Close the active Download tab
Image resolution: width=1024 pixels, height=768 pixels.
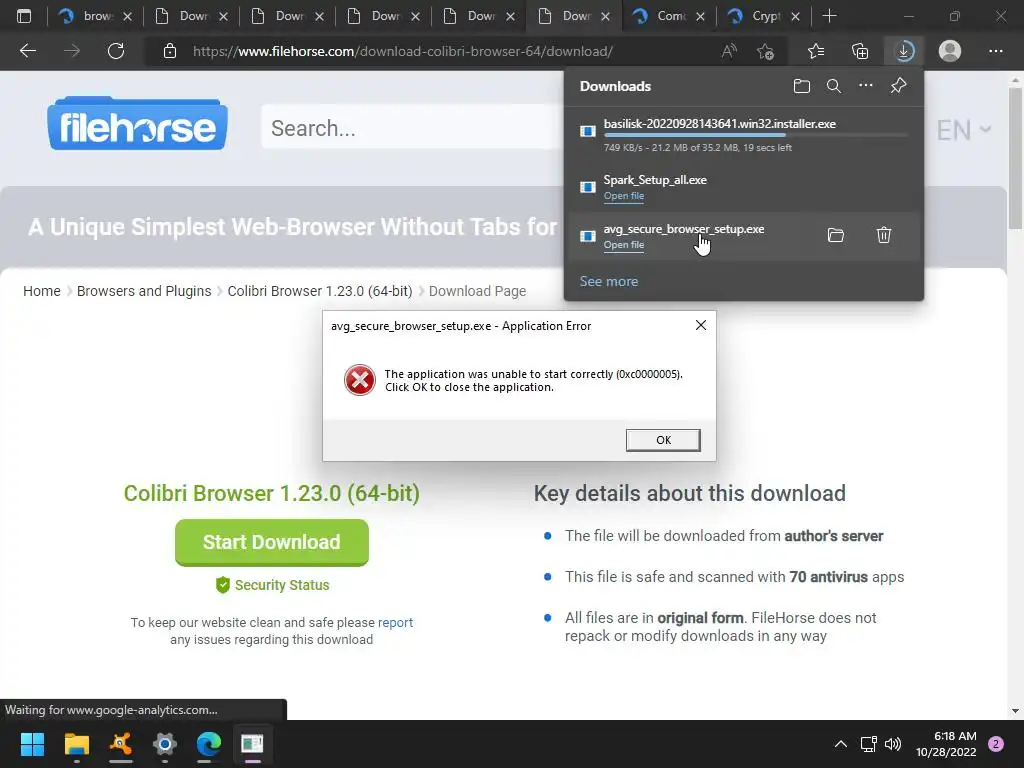click(605, 16)
